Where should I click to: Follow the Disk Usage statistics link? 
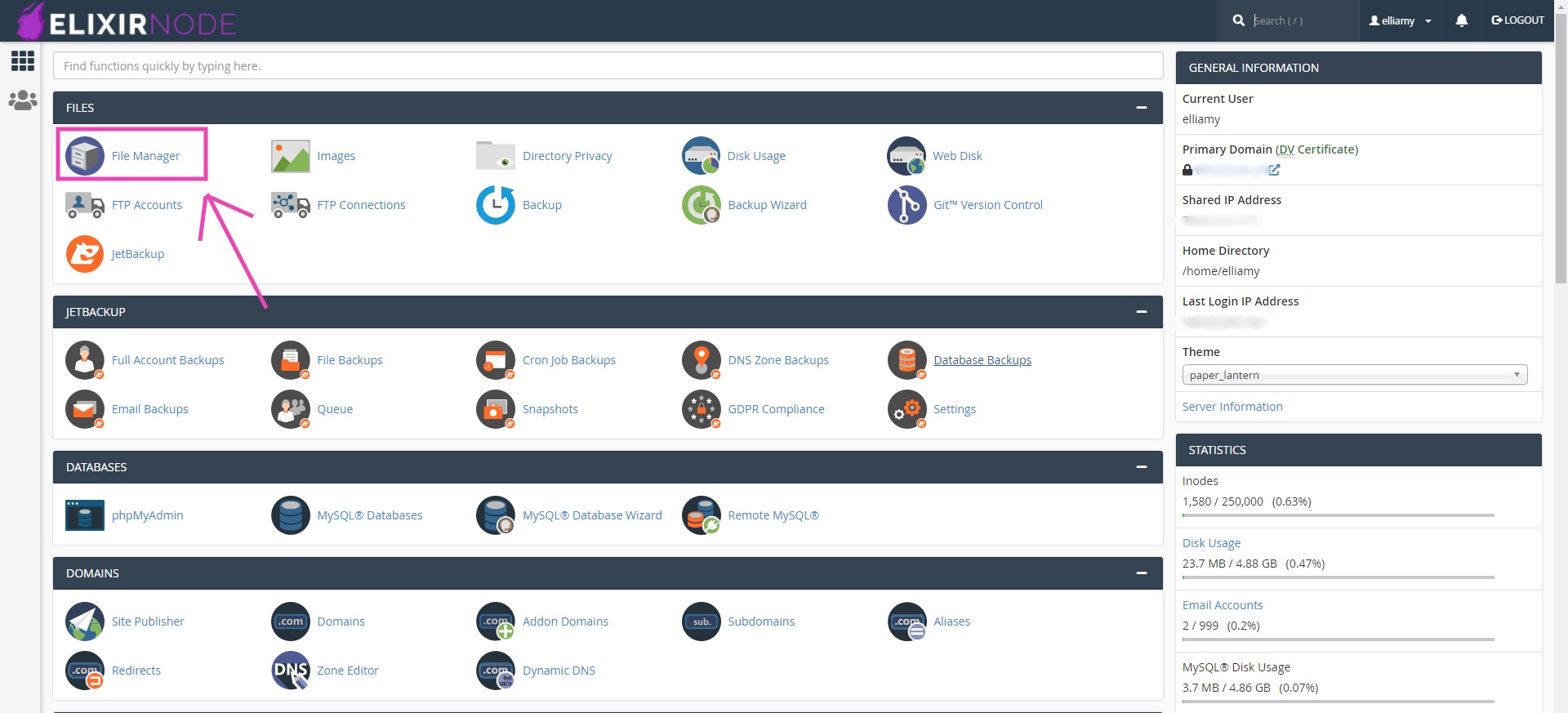(1211, 543)
